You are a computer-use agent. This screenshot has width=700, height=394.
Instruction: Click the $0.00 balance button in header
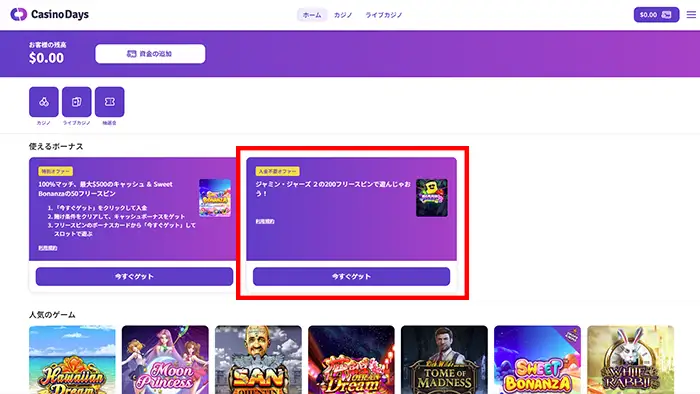tap(656, 15)
